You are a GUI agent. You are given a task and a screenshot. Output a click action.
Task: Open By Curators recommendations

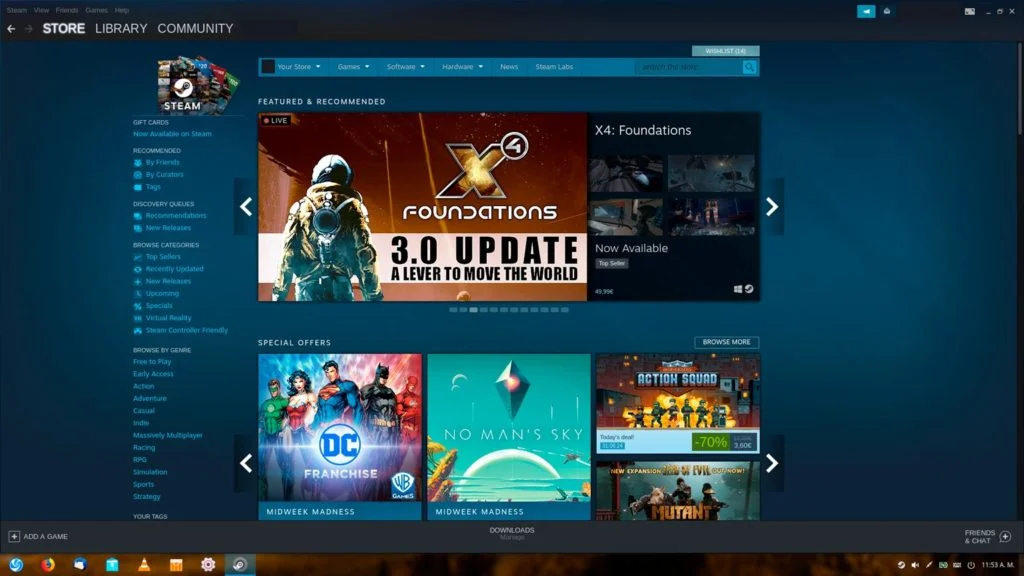(x=164, y=175)
